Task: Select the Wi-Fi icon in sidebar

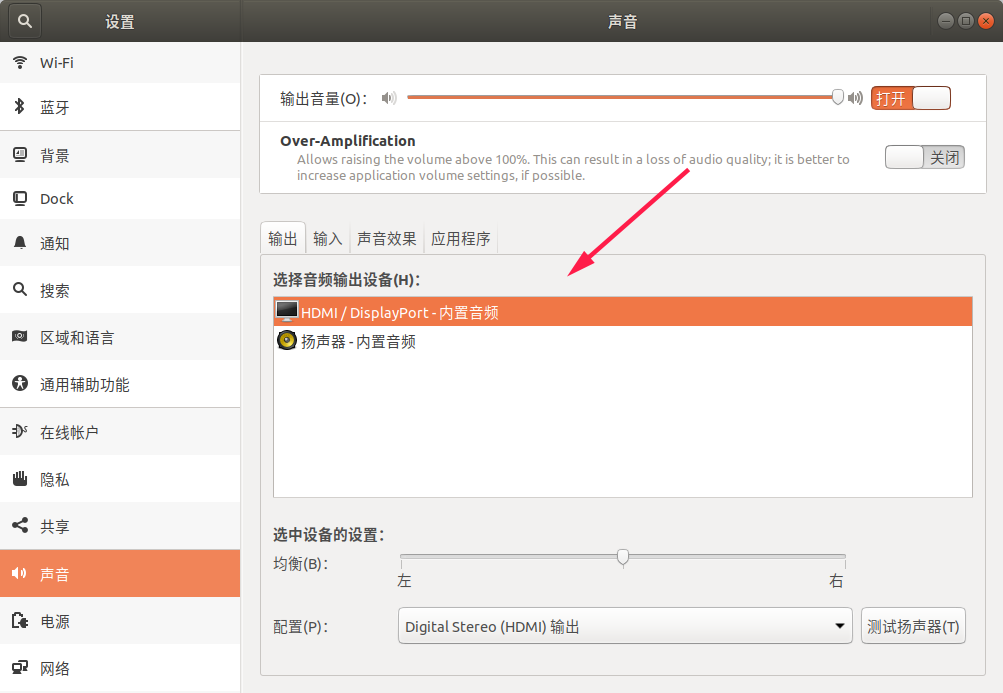Action: tap(20, 62)
